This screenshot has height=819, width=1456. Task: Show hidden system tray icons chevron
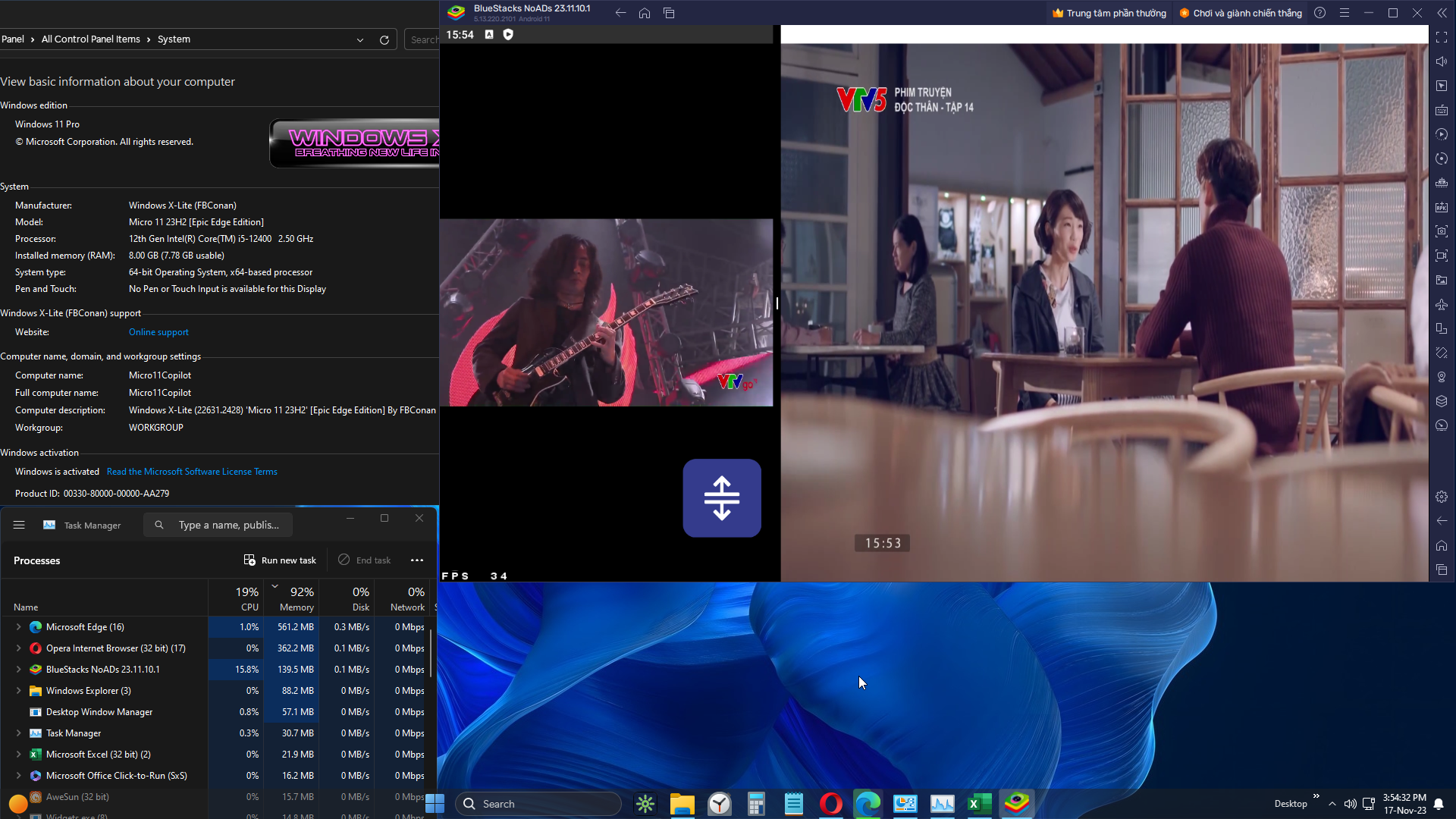click(x=1332, y=804)
